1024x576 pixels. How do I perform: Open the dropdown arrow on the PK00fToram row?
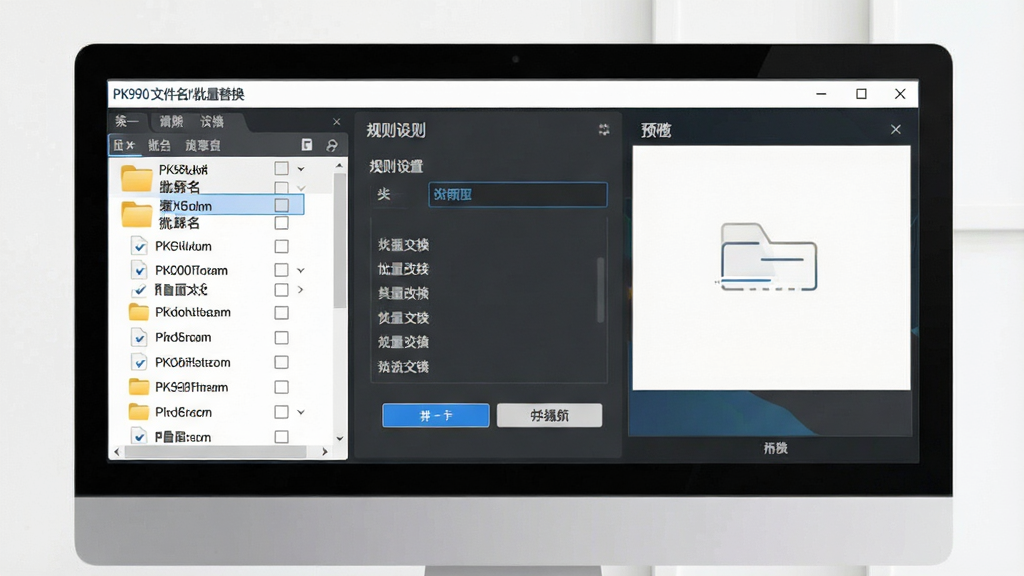point(301,270)
